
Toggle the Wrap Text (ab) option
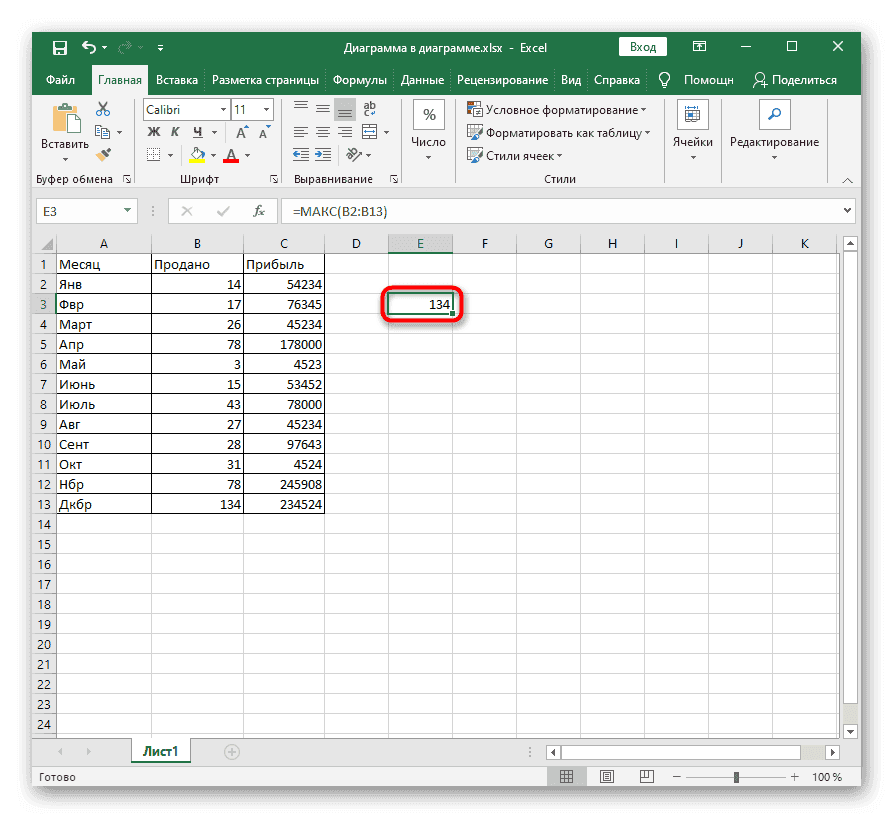click(368, 108)
